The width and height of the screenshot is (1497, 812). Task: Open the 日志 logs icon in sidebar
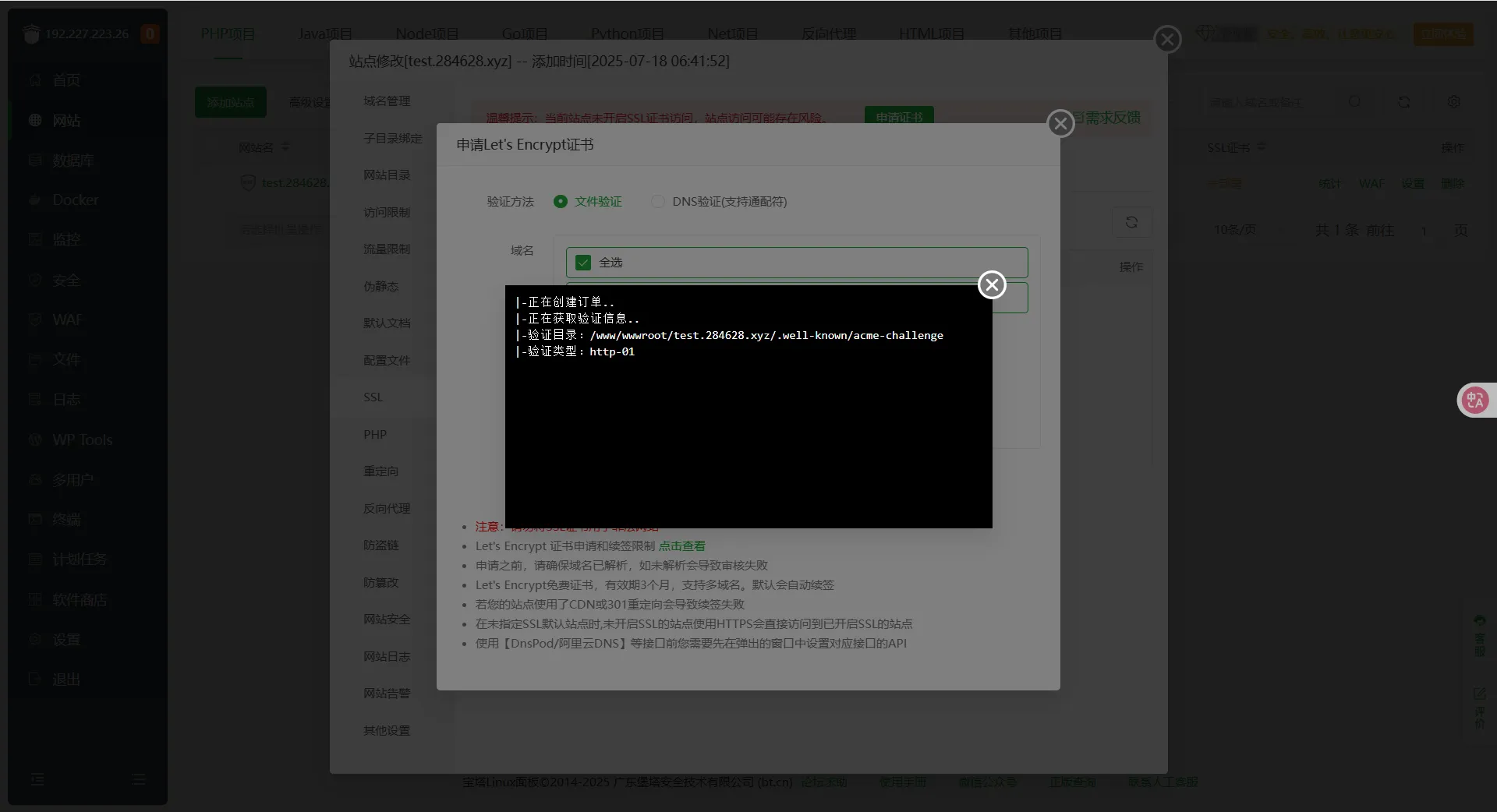tap(35, 399)
